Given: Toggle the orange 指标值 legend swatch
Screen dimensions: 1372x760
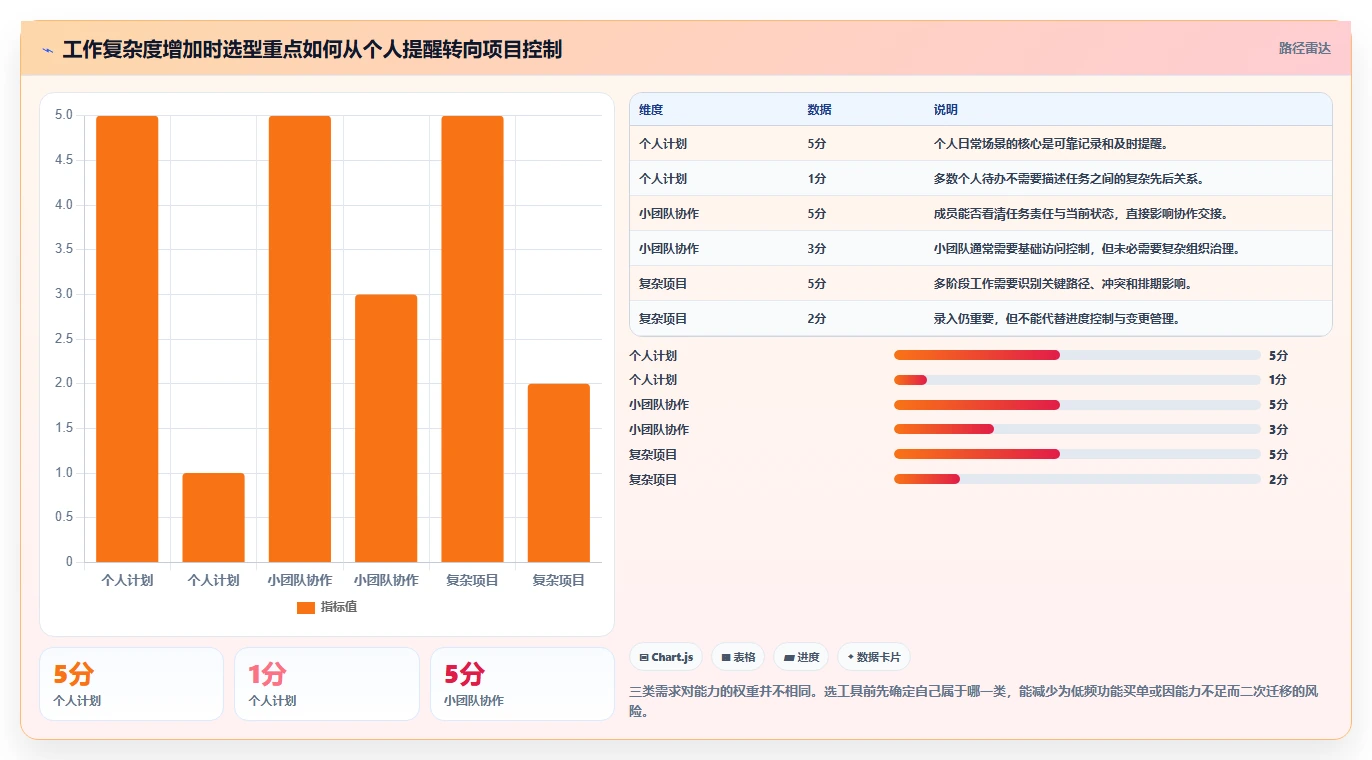Looking at the screenshot, I should pos(306,607).
